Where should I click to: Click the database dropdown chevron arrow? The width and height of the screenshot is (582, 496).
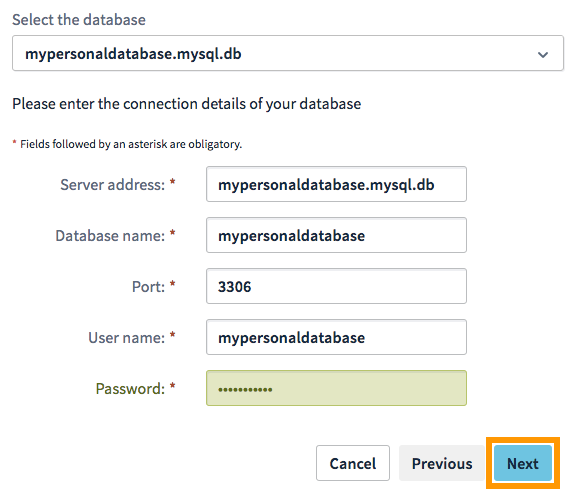[543, 55]
